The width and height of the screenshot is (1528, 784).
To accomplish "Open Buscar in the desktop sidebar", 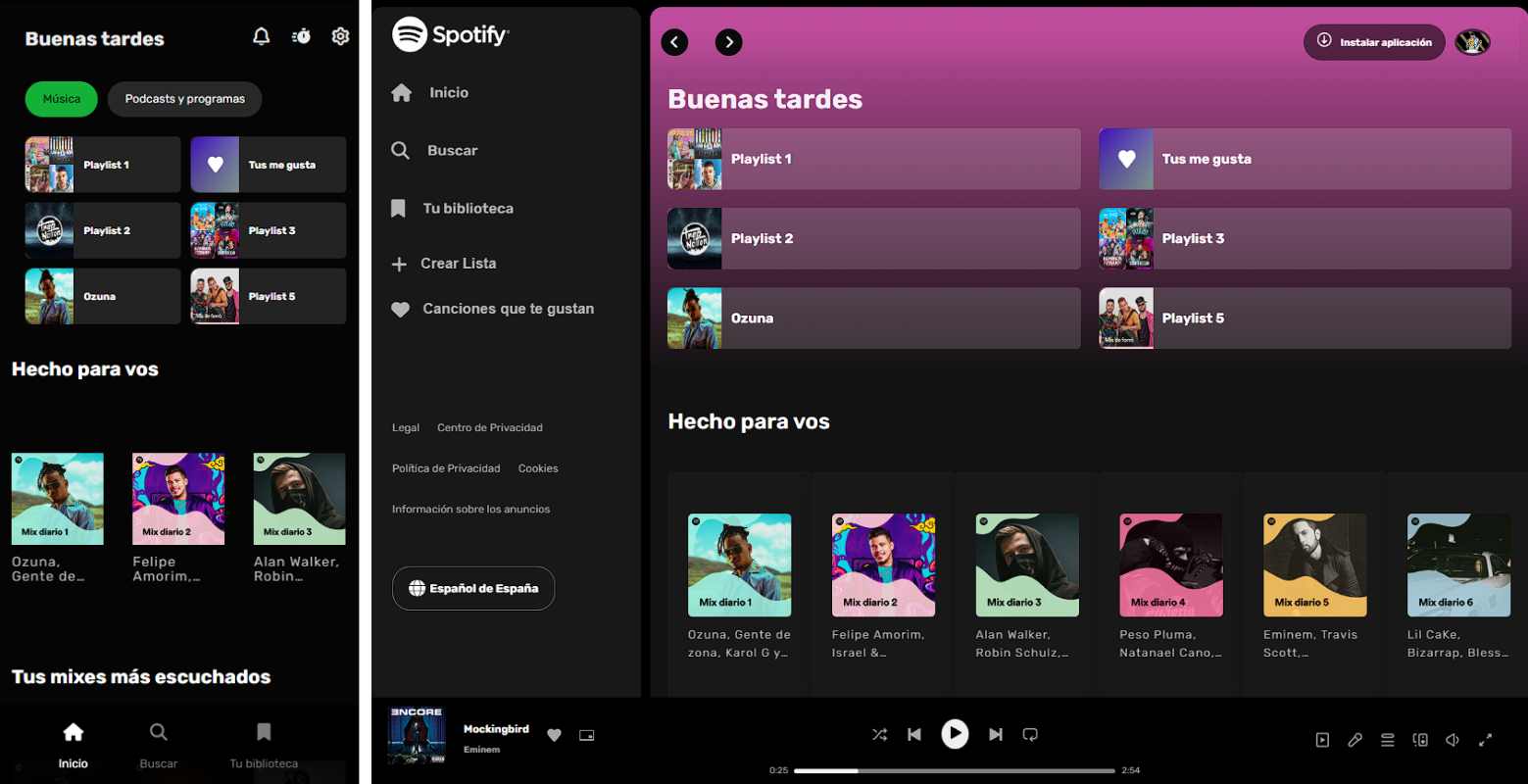I will pyautogui.click(x=434, y=150).
